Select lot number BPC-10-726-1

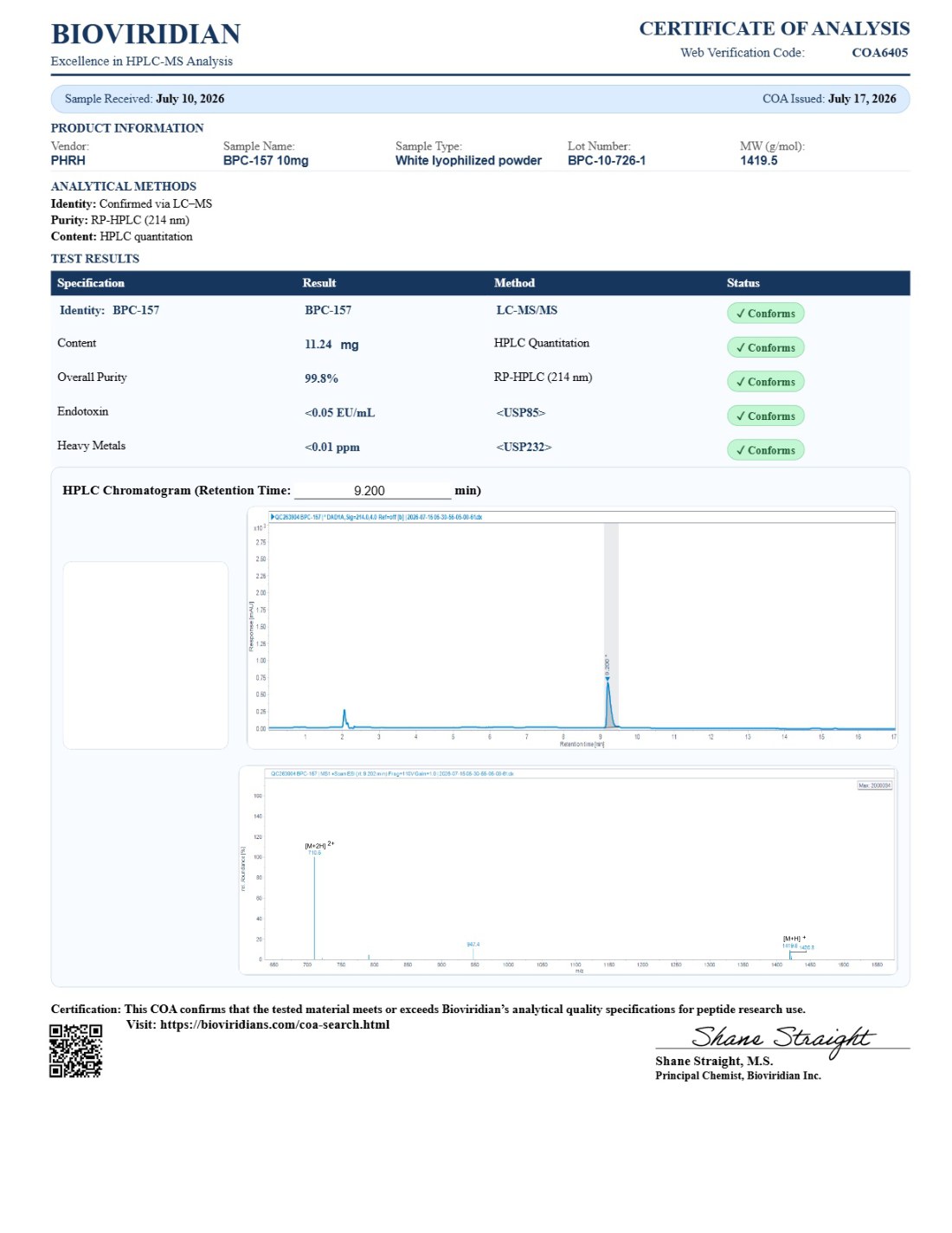point(607,160)
